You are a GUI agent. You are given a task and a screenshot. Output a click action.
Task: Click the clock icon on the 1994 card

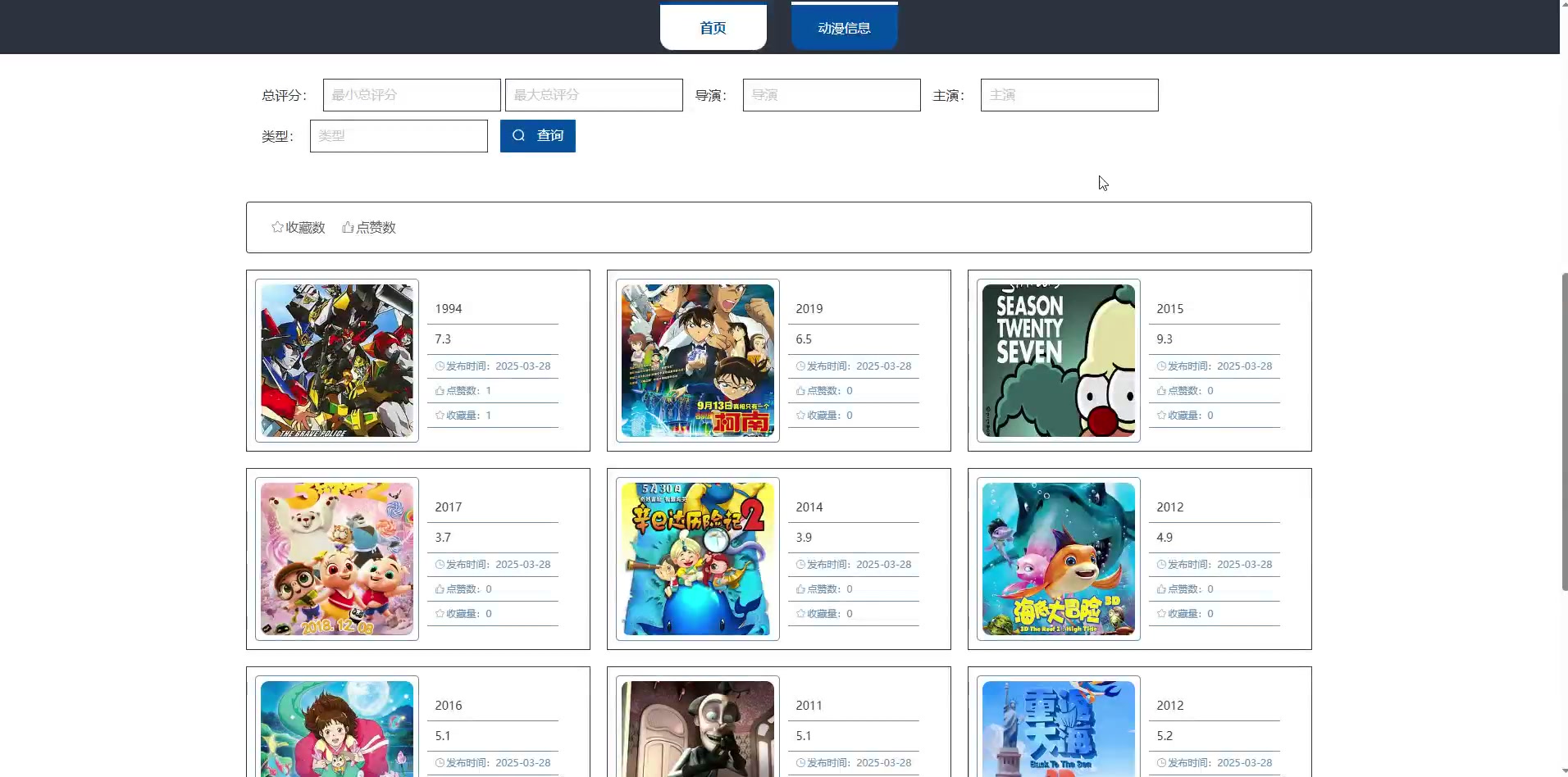(x=440, y=366)
